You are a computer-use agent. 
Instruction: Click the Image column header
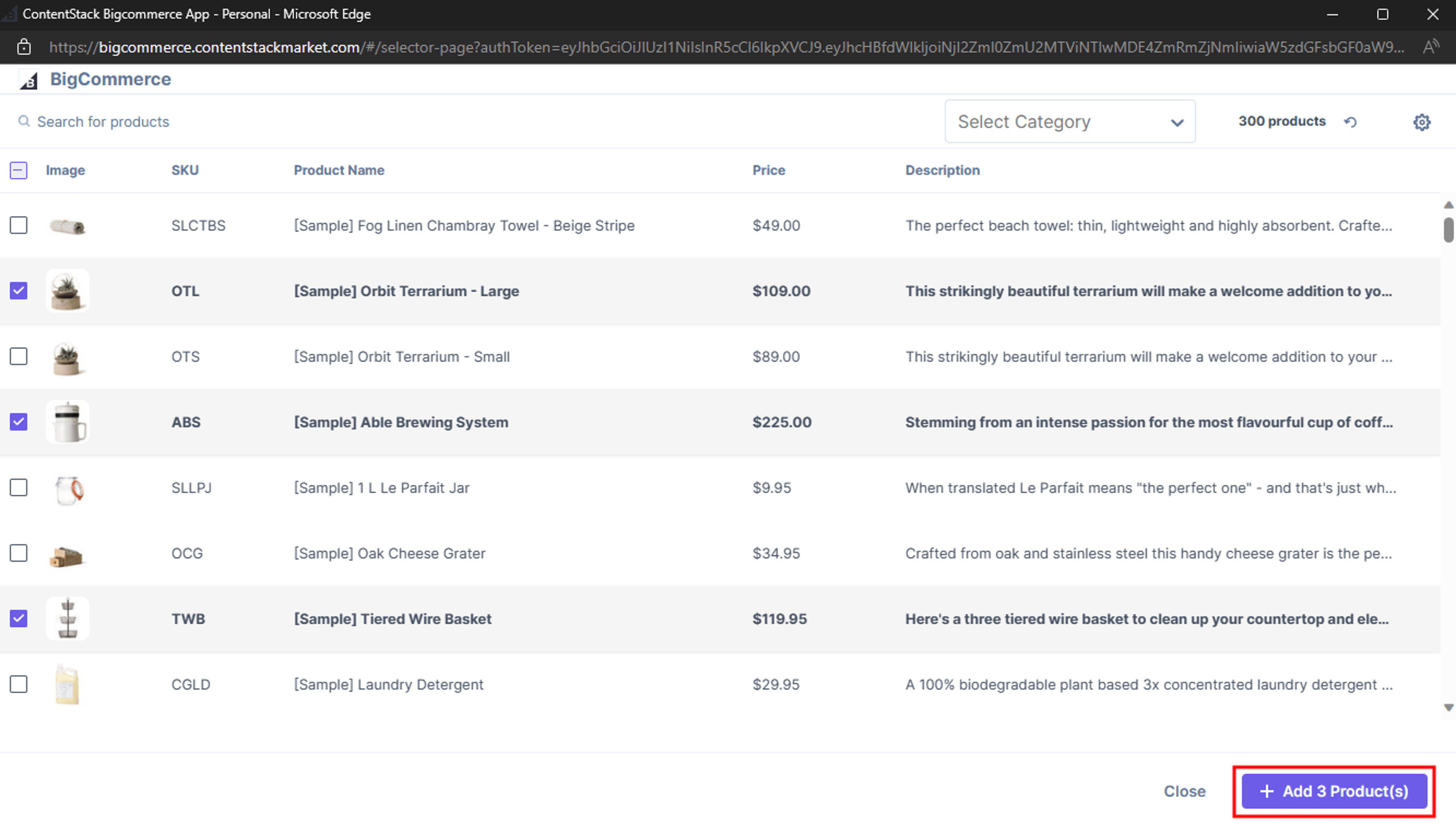[65, 170]
